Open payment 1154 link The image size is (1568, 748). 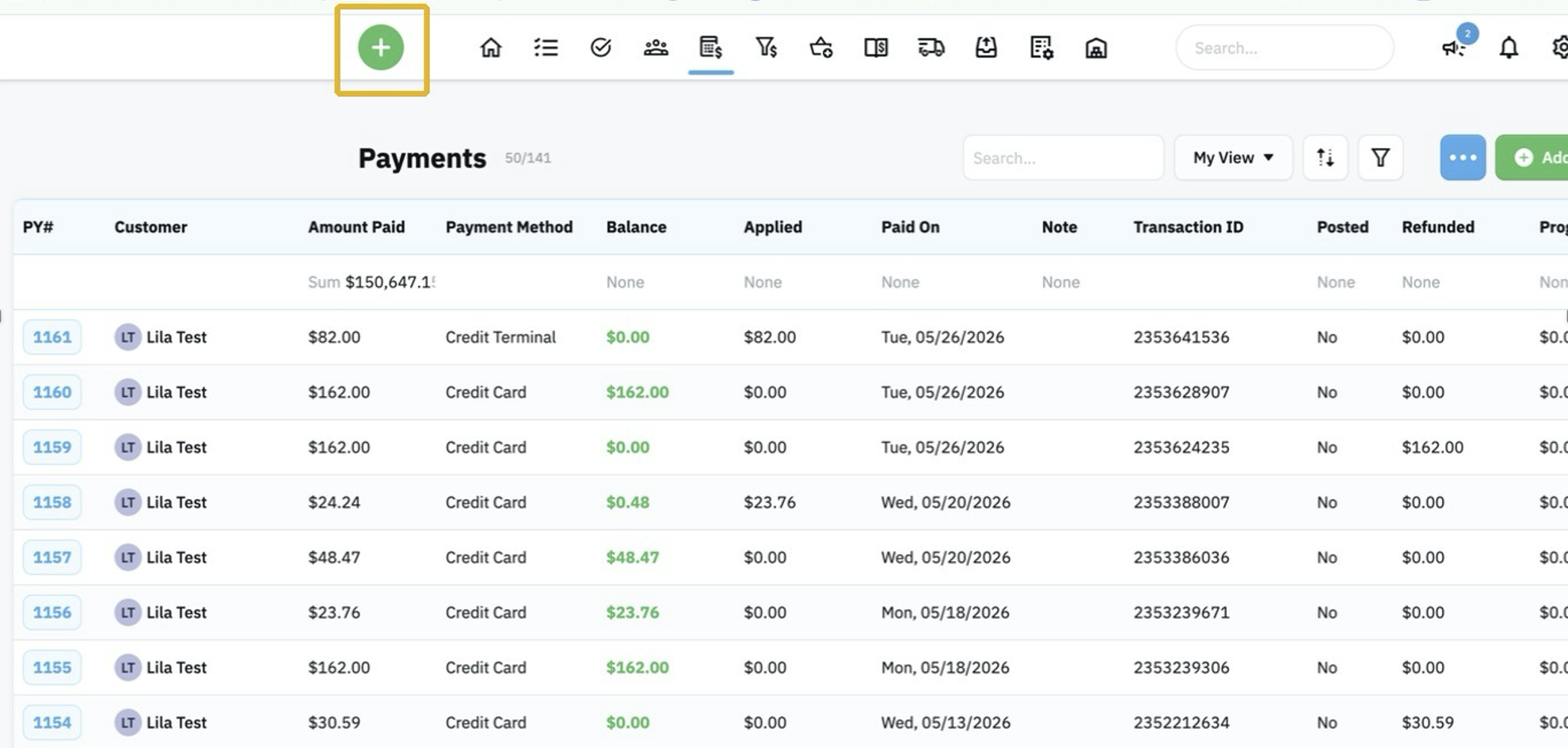[52, 723]
